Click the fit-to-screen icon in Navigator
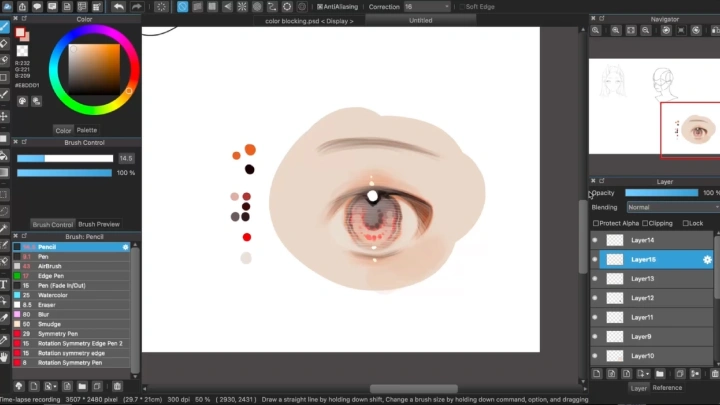Image resolution: width=720 pixels, height=405 pixels. pos(631,30)
